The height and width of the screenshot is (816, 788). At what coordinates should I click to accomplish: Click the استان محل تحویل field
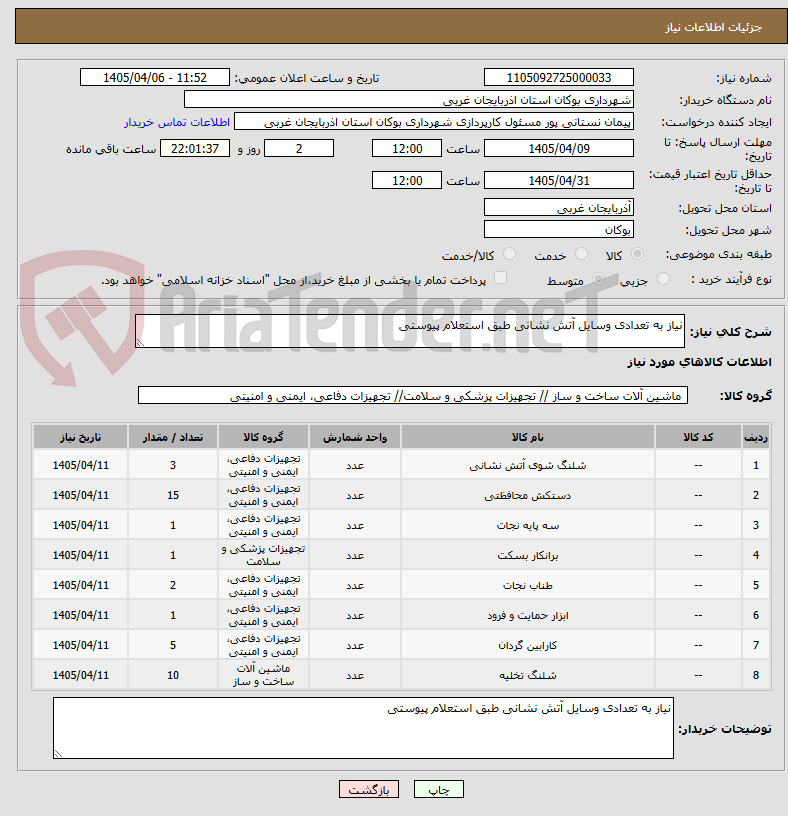(x=558, y=208)
